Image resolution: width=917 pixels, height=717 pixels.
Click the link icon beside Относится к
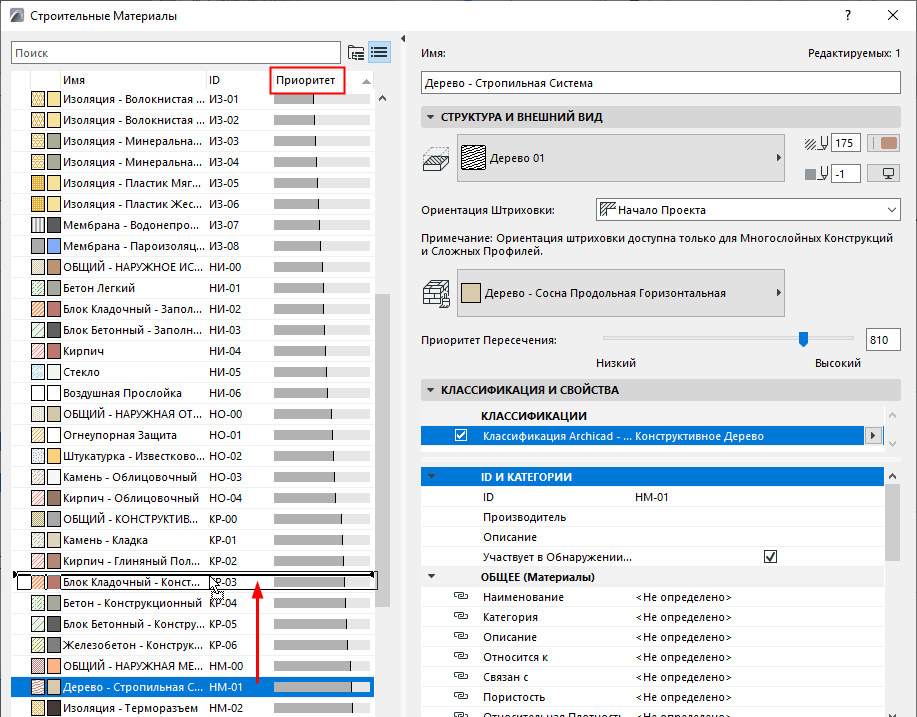pyautogui.click(x=461, y=656)
